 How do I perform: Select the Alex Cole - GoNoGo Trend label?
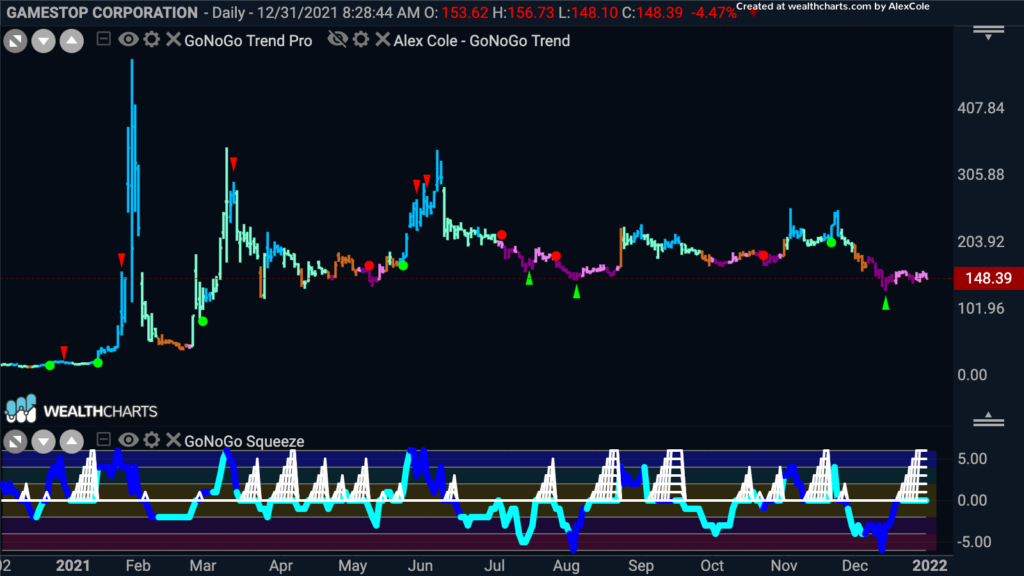click(482, 40)
